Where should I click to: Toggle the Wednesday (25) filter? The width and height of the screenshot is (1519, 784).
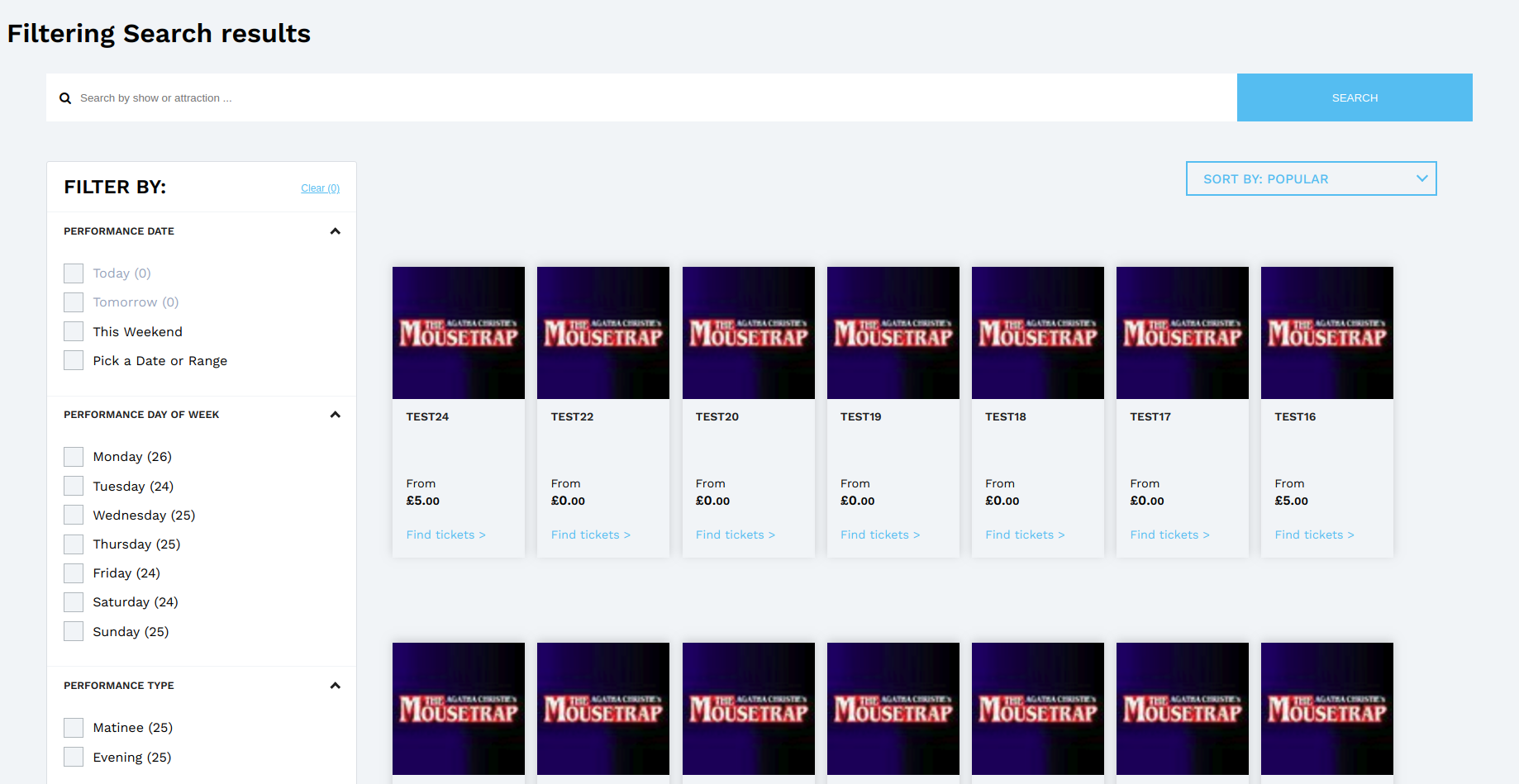[x=74, y=515]
